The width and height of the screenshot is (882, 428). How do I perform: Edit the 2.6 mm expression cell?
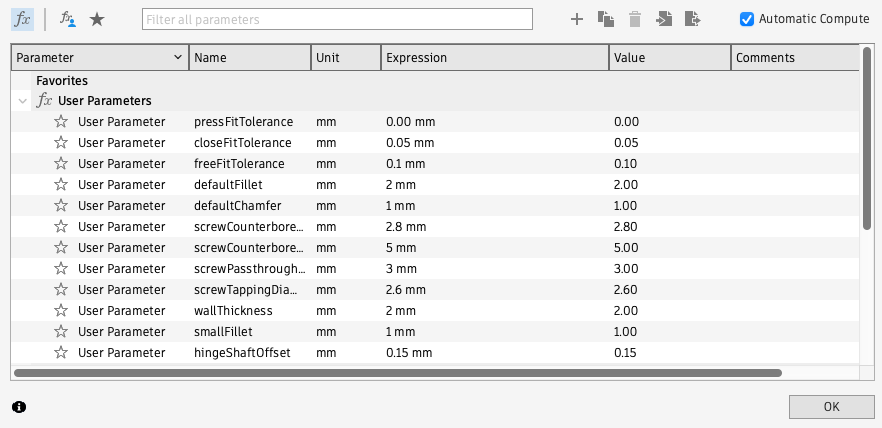(495, 290)
